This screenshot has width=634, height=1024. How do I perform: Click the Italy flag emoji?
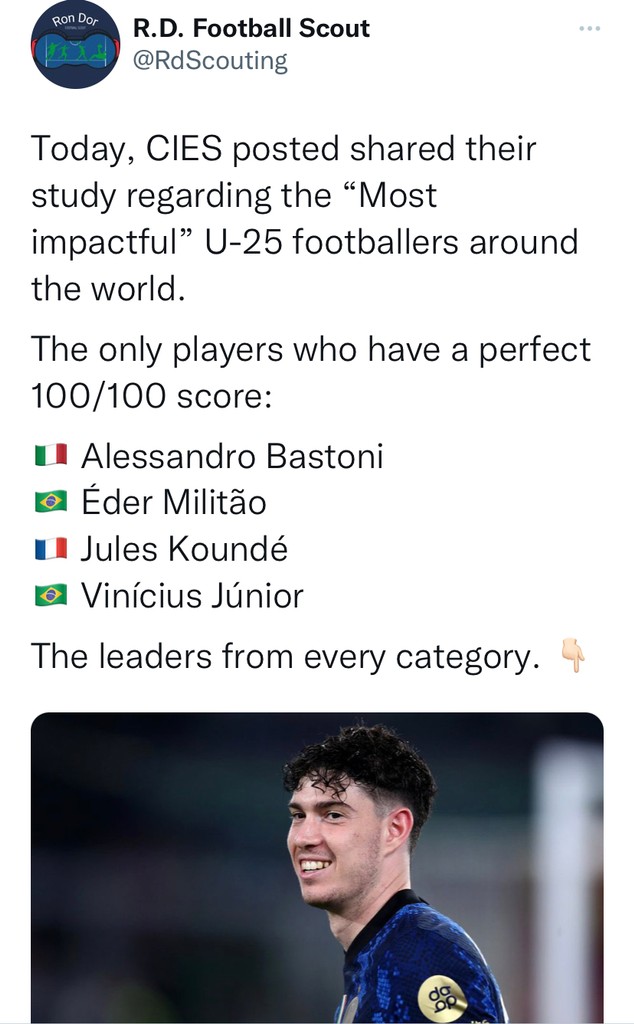pyautogui.click(x=51, y=455)
